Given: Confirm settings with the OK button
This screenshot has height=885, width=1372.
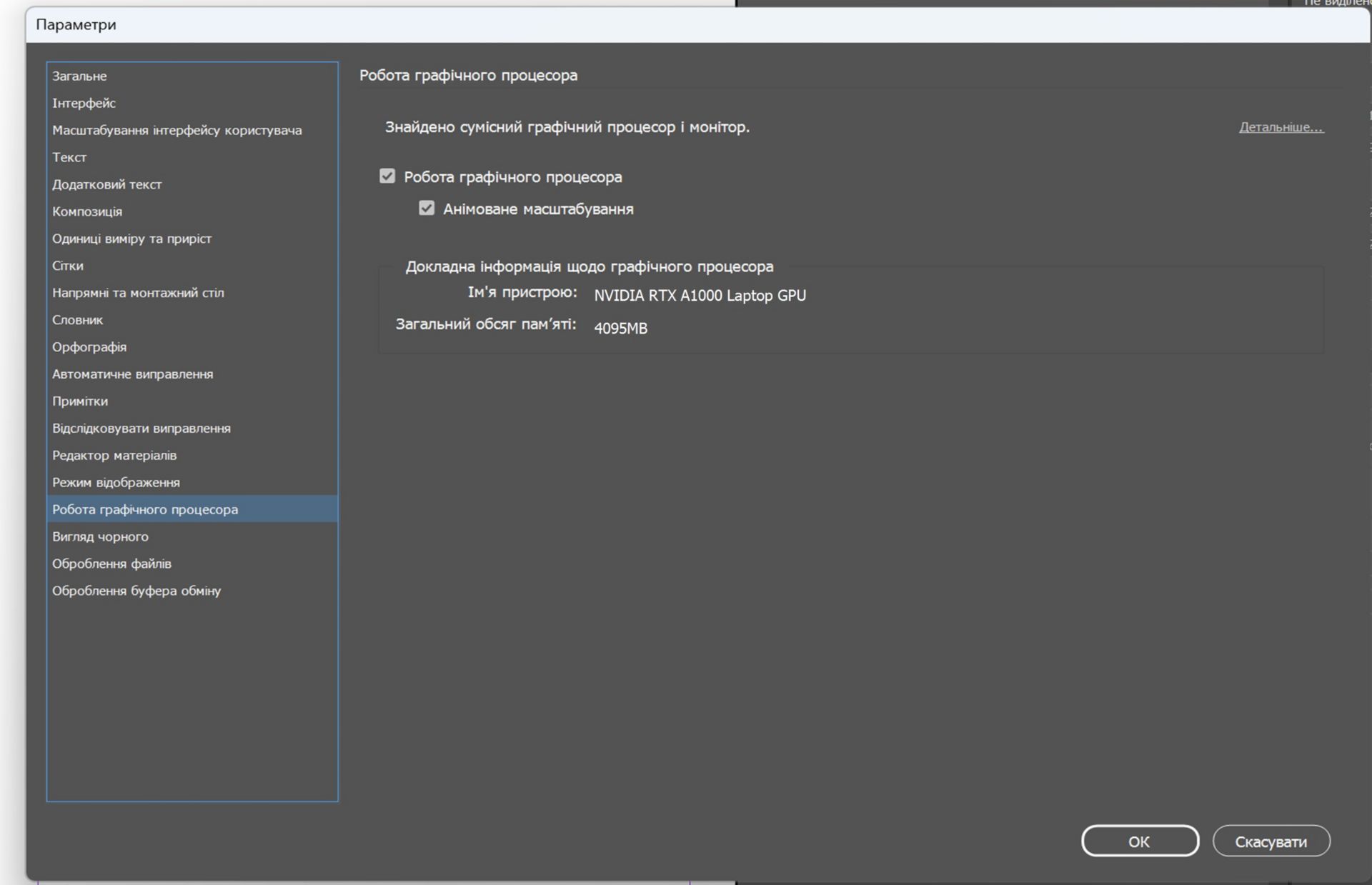Looking at the screenshot, I should (1139, 841).
